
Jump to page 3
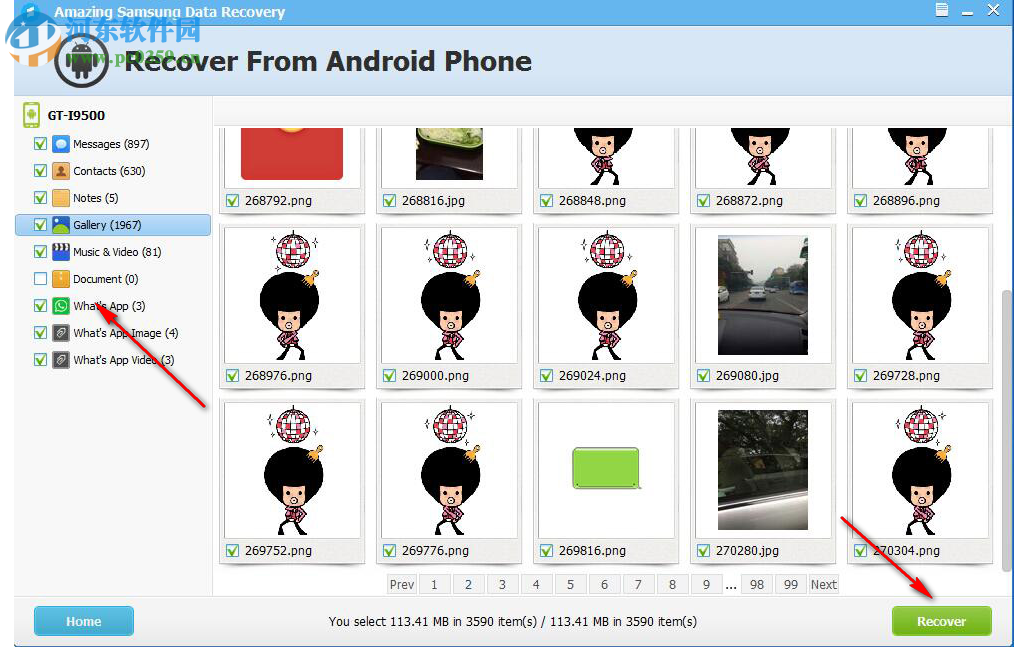tap(502, 584)
